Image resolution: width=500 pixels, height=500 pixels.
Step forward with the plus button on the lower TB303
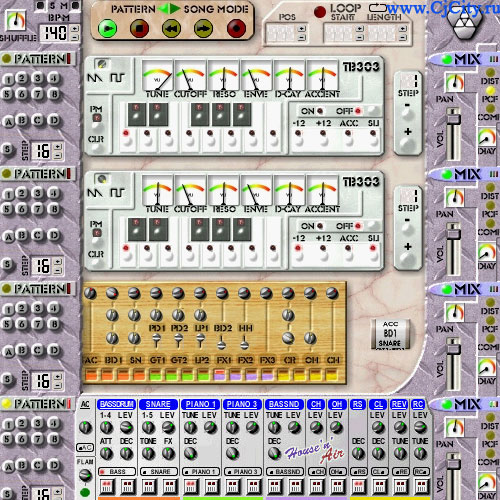pyautogui.click(x=407, y=258)
